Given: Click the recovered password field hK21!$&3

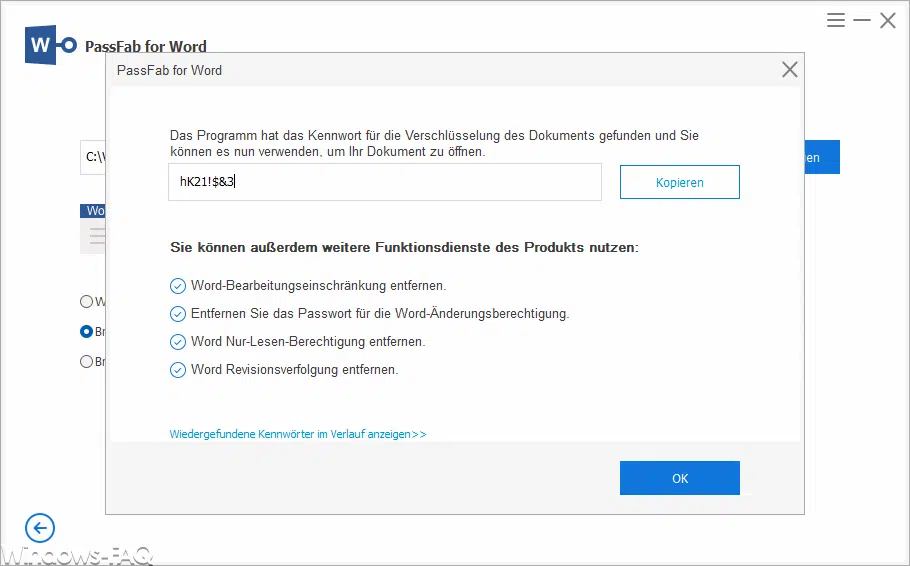Looking at the screenshot, I should [x=384, y=182].
